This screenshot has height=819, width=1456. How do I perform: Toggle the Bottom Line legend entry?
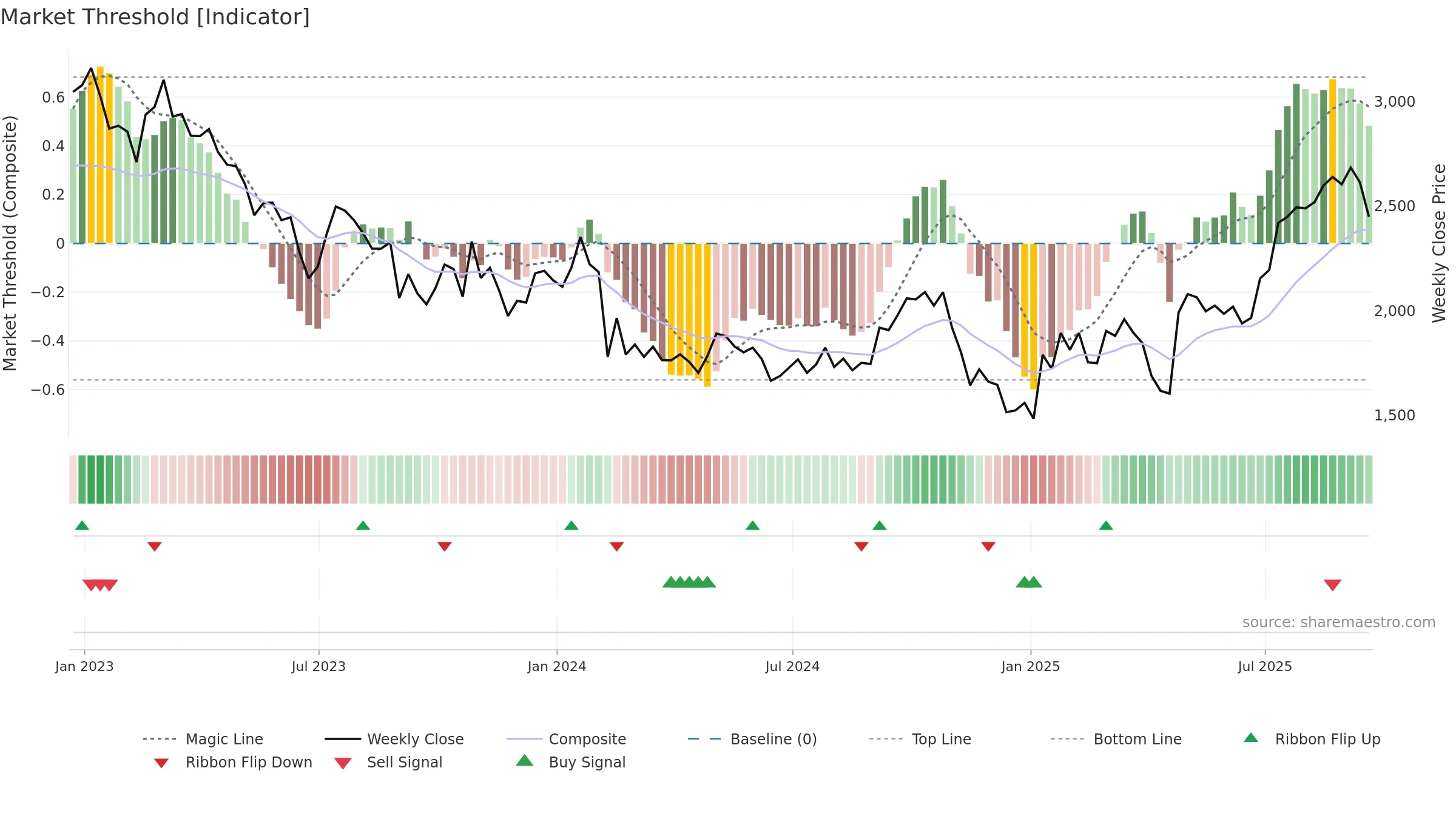click(1116, 739)
